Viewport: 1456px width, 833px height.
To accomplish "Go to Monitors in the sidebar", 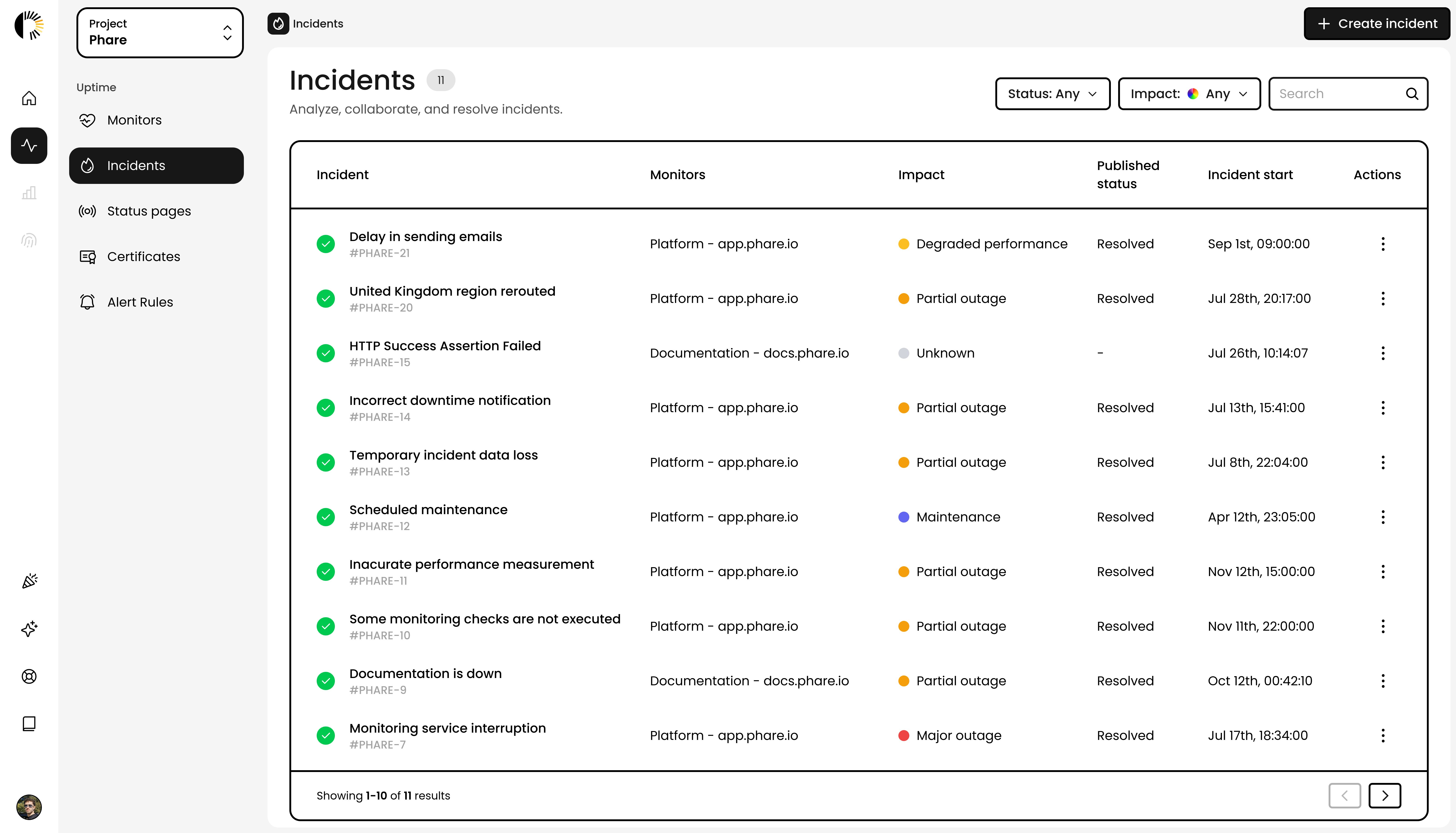I will pos(134,120).
